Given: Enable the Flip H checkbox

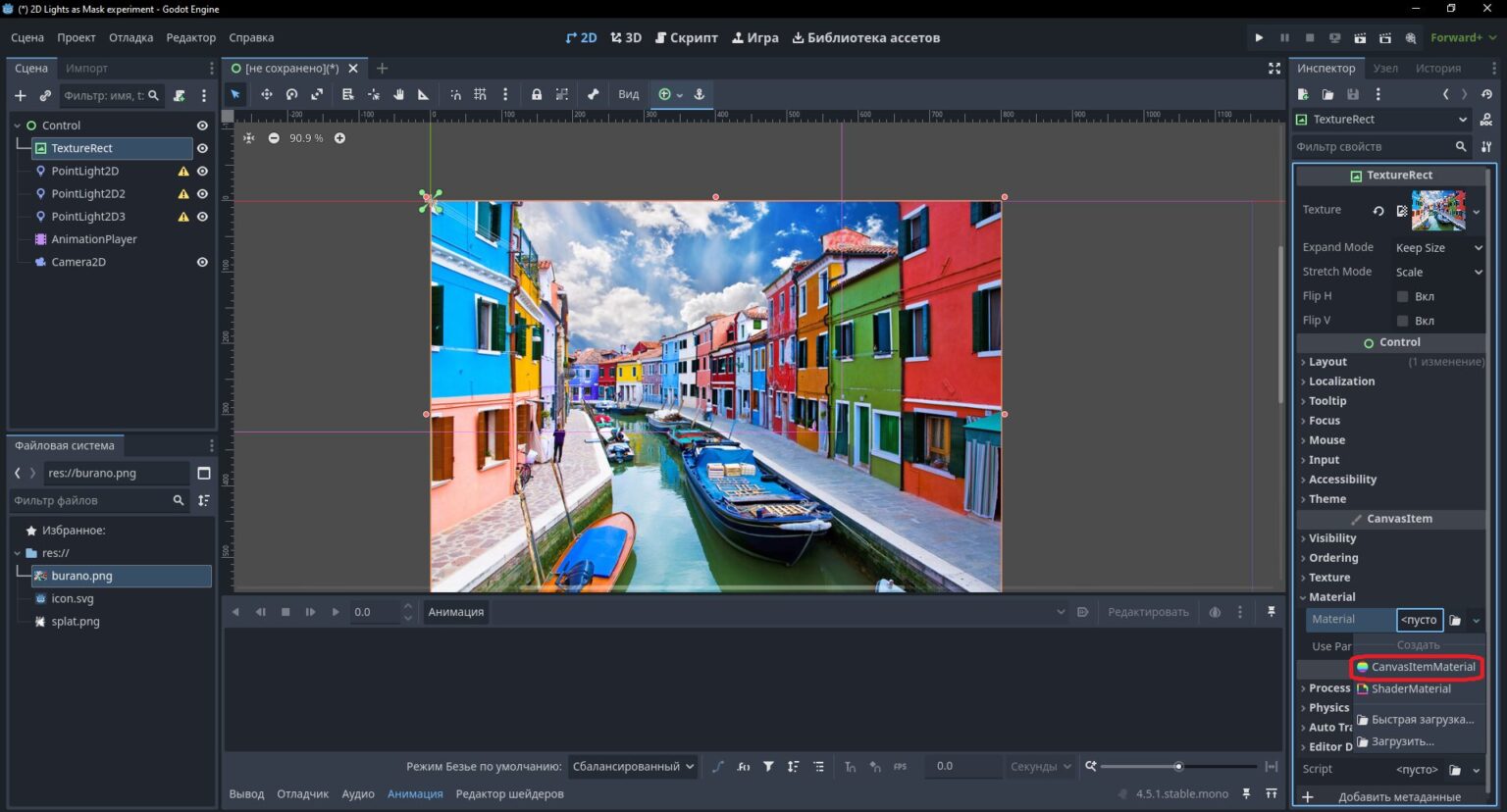Looking at the screenshot, I should click(1402, 296).
